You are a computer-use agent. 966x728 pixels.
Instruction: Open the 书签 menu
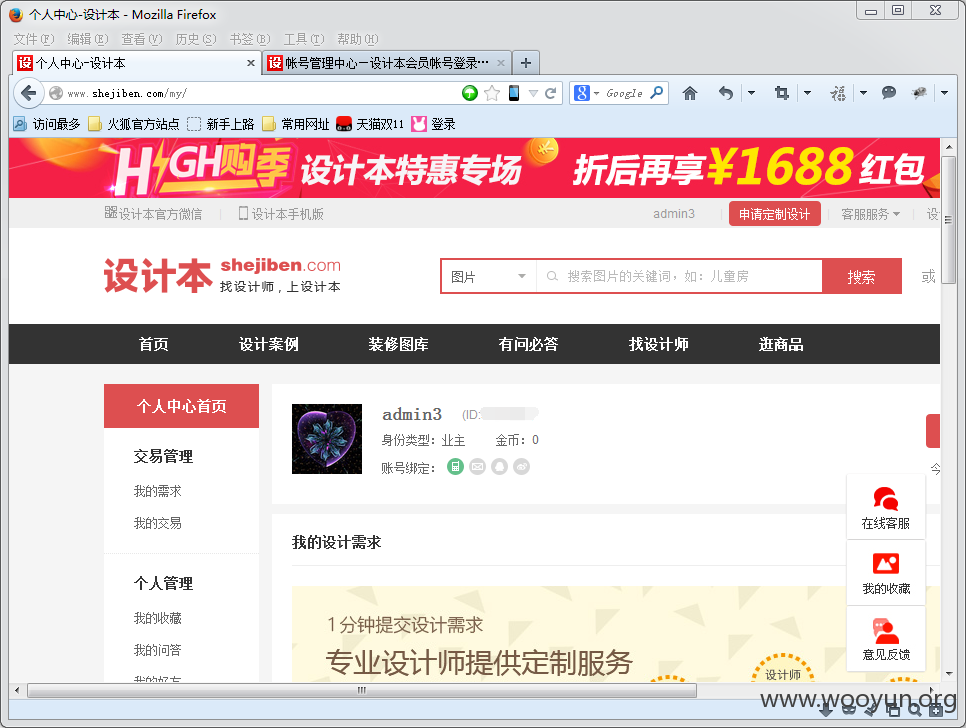click(250, 39)
